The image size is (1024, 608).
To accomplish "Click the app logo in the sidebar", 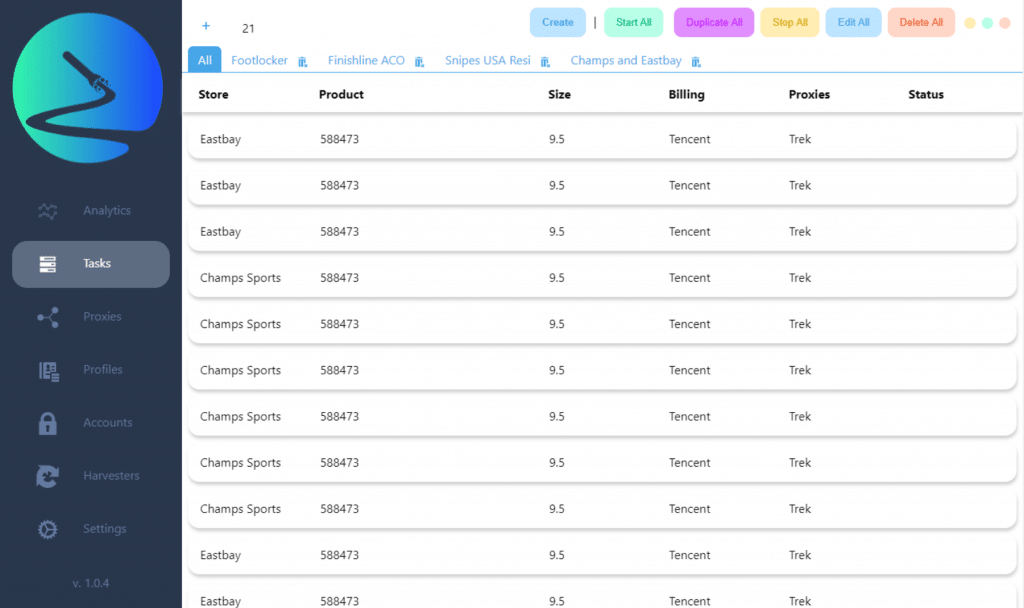I will point(88,88).
